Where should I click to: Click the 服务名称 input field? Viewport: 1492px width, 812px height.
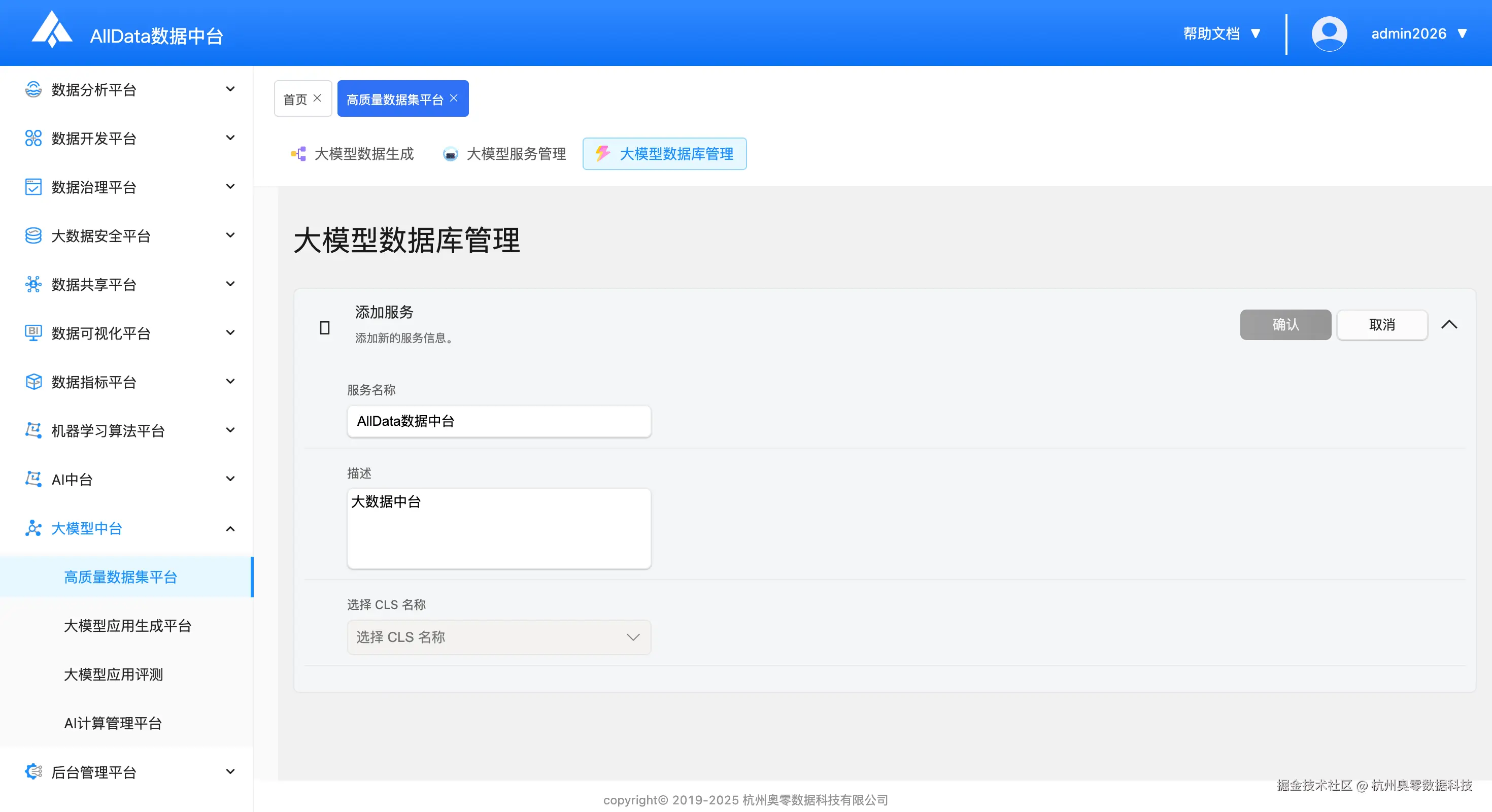tap(499, 421)
